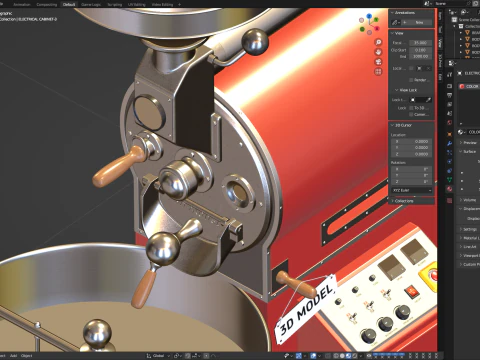This screenshot has width=480, height=360.
Task: Click the pan hand viewport navigation icon
Action: click(378, 52)
